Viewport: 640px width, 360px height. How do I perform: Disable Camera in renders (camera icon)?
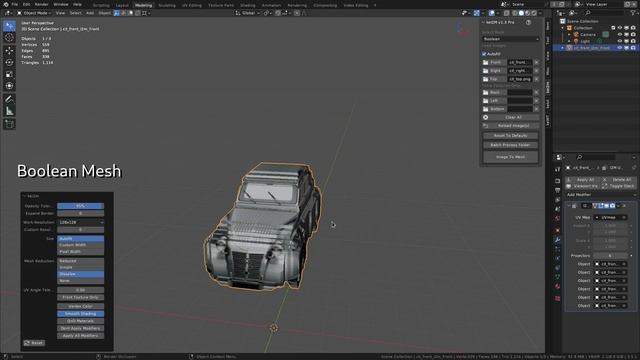633,34
